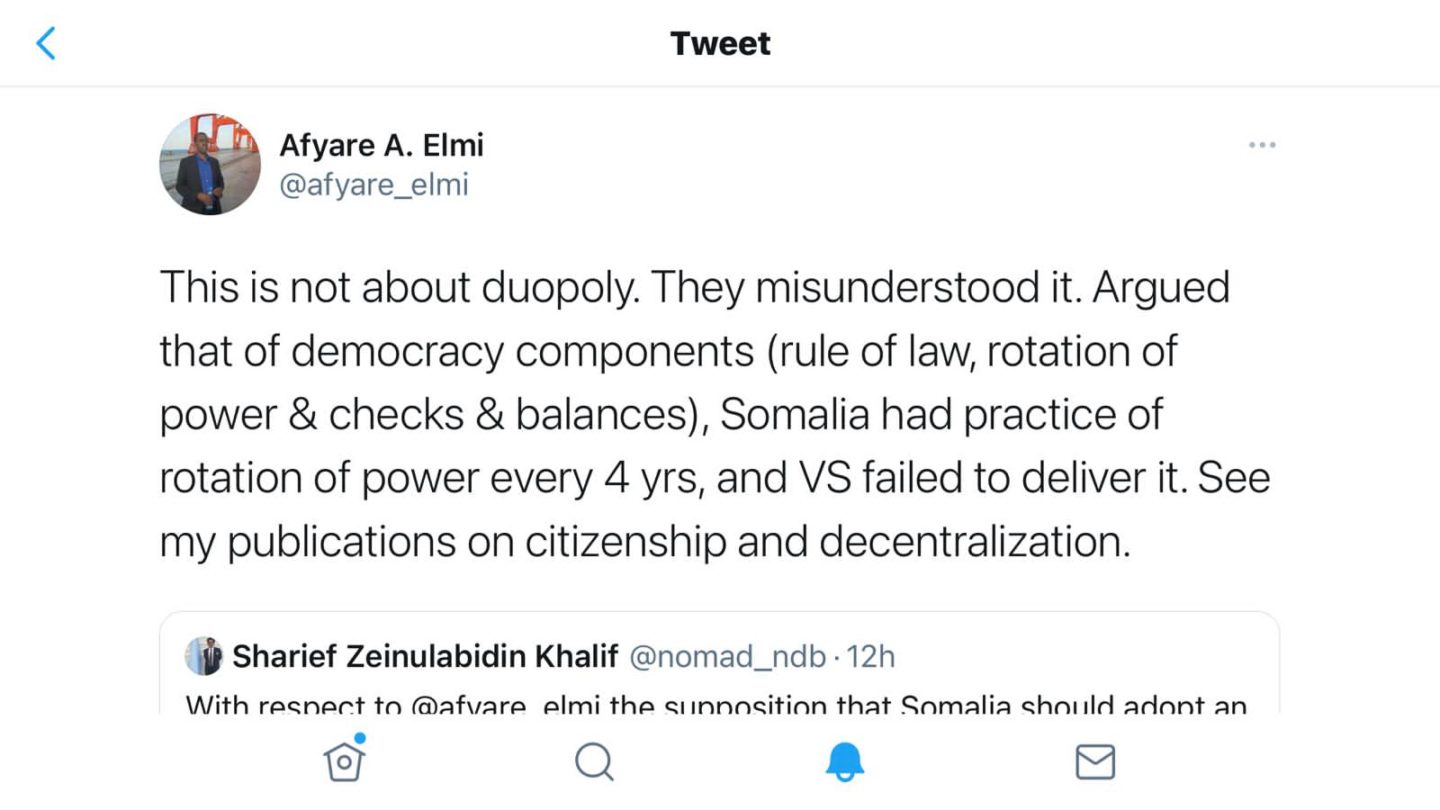Click the @afyare_elmi handle under the name
The height and width of the screenshot is (810, 1440).
374,185
